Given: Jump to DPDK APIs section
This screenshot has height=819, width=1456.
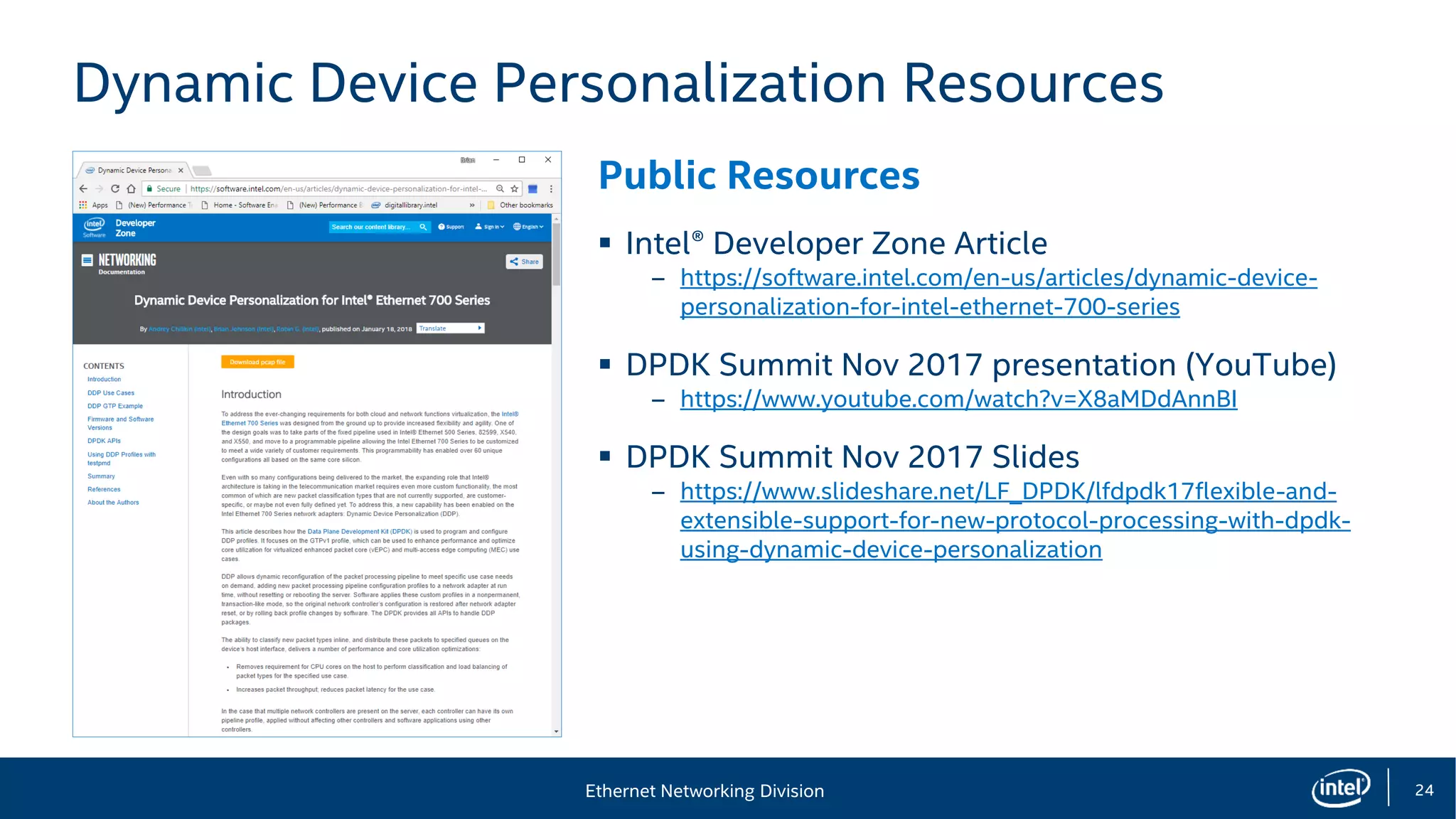Looking at the screenshot, I should (104, 441).
